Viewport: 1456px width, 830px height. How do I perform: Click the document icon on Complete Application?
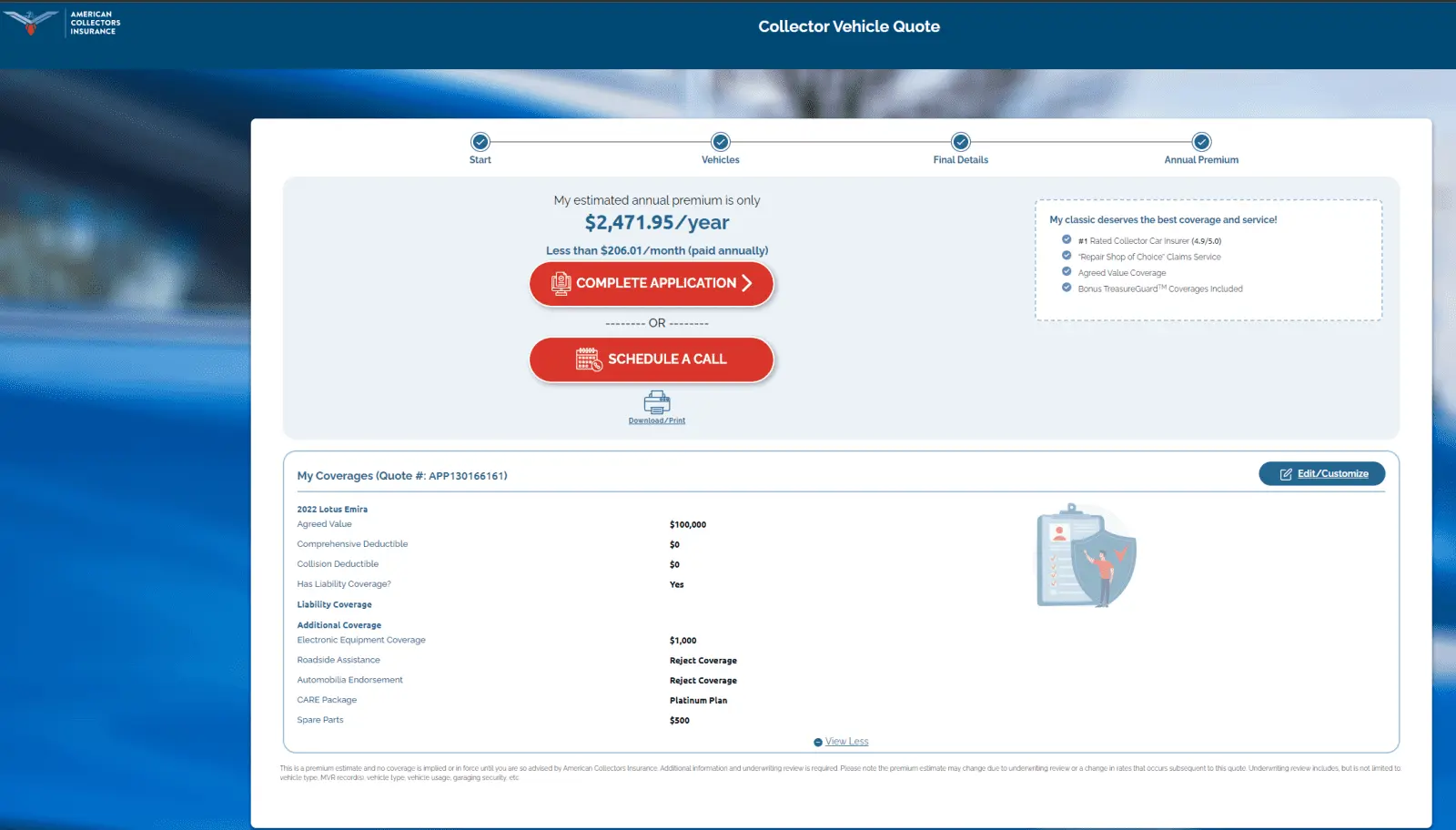561,284
